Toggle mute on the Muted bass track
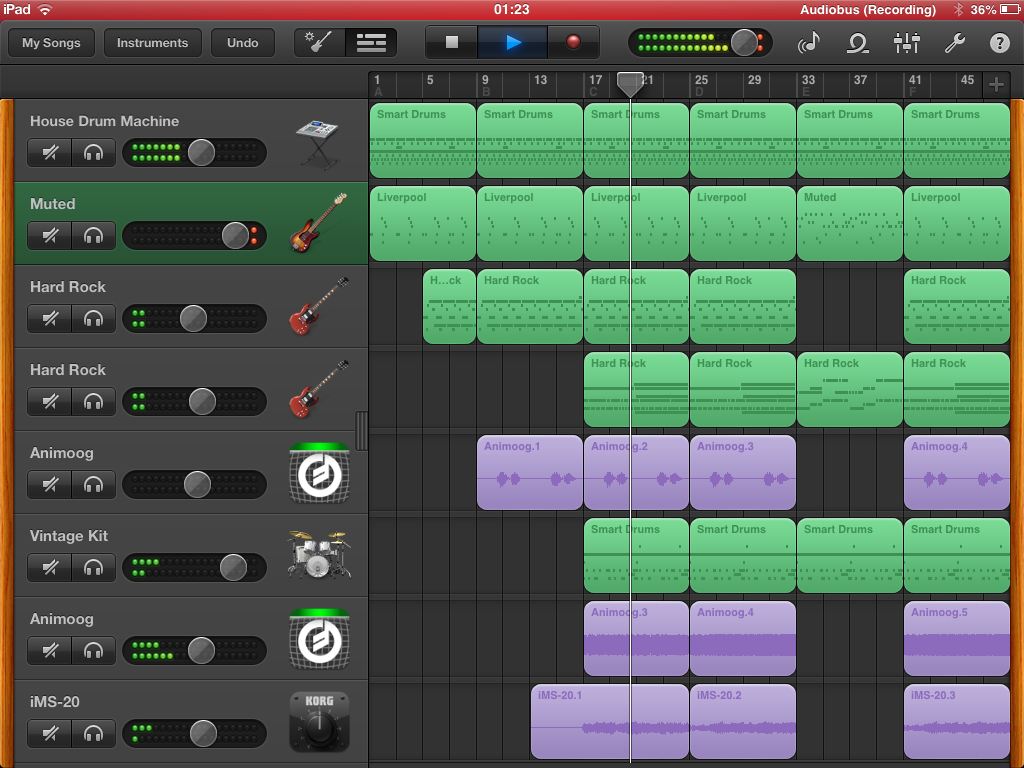The image size is (1024, 768). (x=50, y=236)
